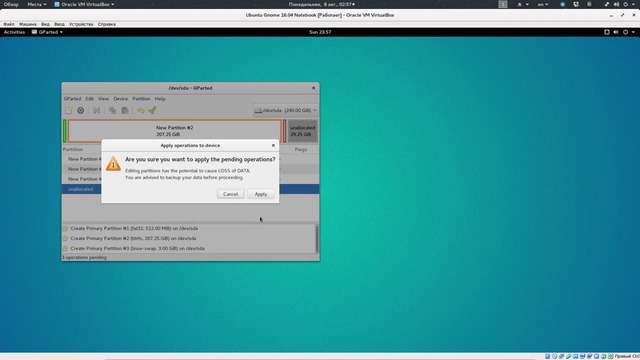Open the Edit menu in GParted

[89, 99]
